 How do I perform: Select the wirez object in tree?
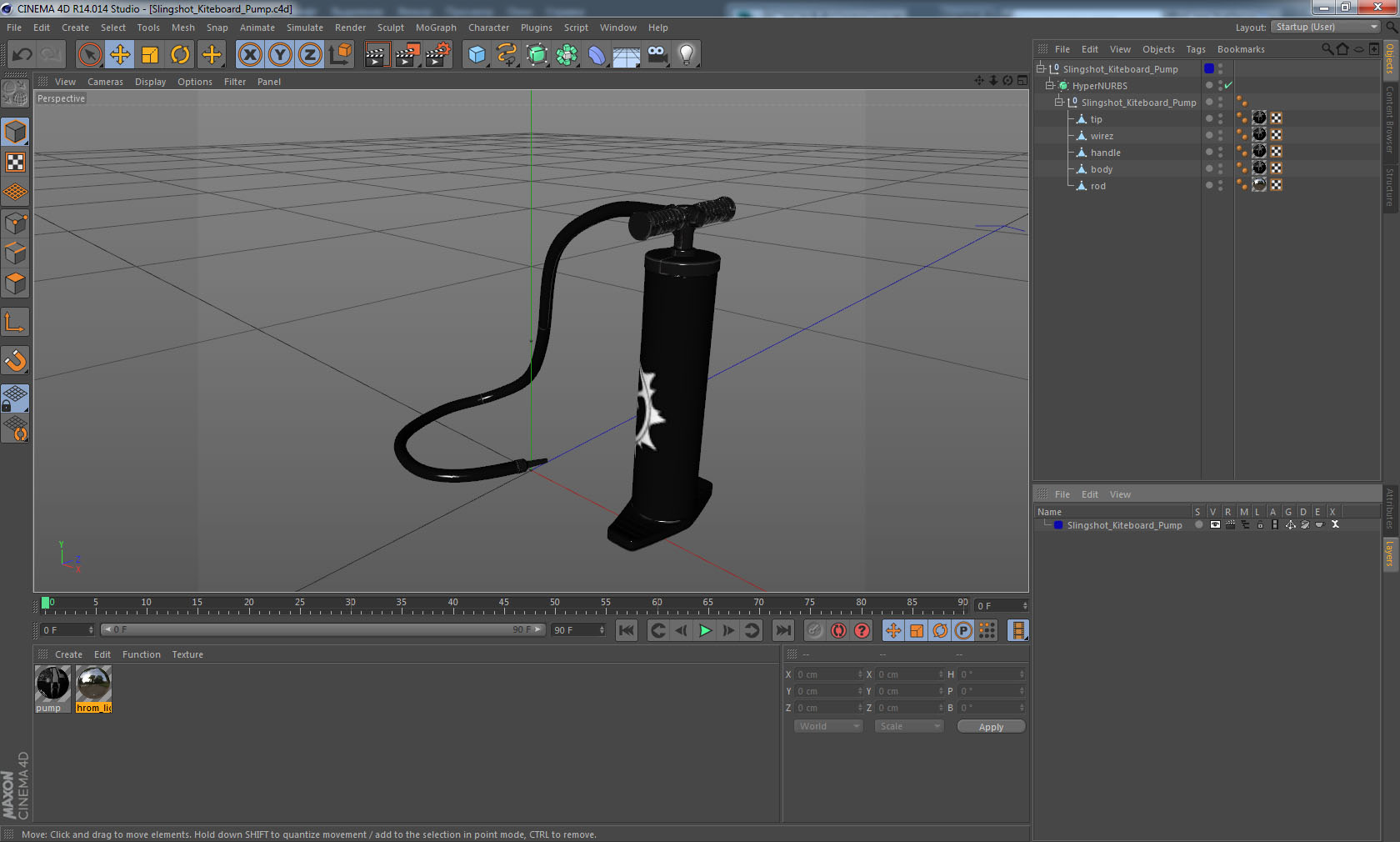(1101, 136)
